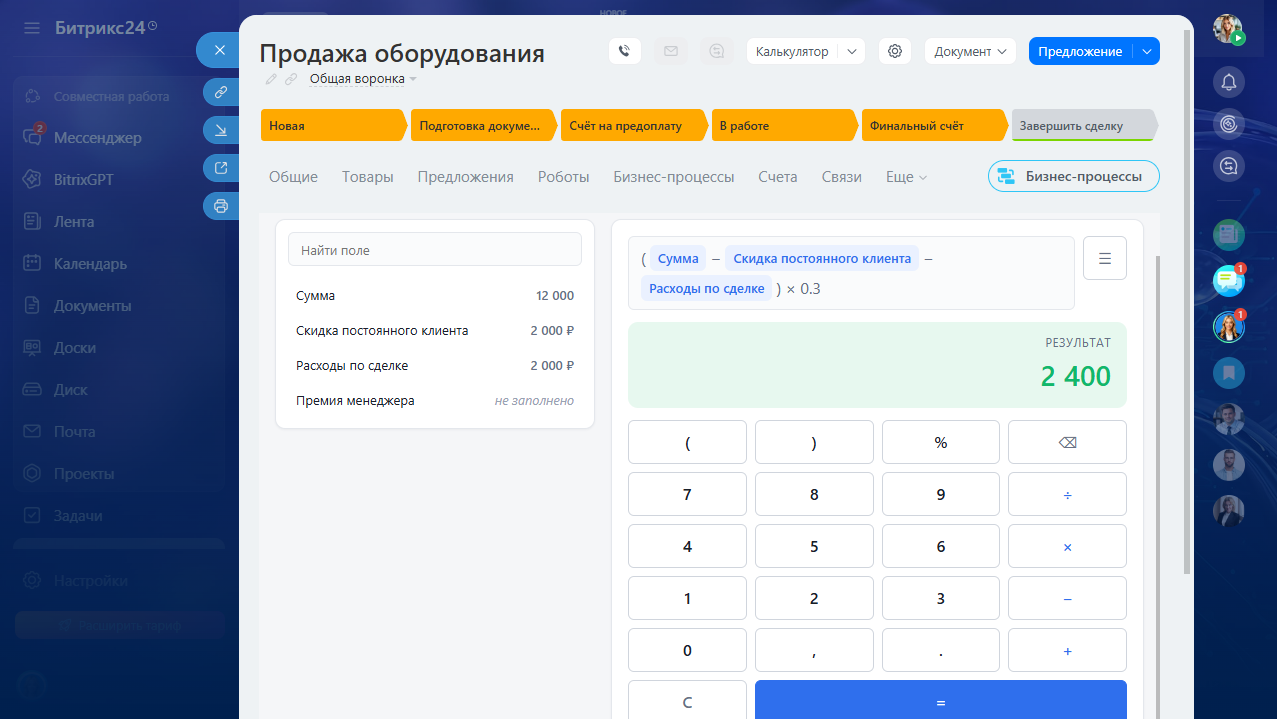This screenshot has height=719, width=1277.
Task: Select Счёт на предоплату stage
Action: click(x=634, y=126)
